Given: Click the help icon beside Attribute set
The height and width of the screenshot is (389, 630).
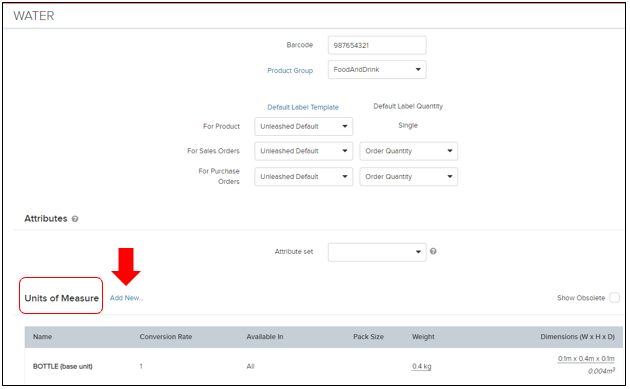Looking at the screenshot, I should tap(433, 251).
